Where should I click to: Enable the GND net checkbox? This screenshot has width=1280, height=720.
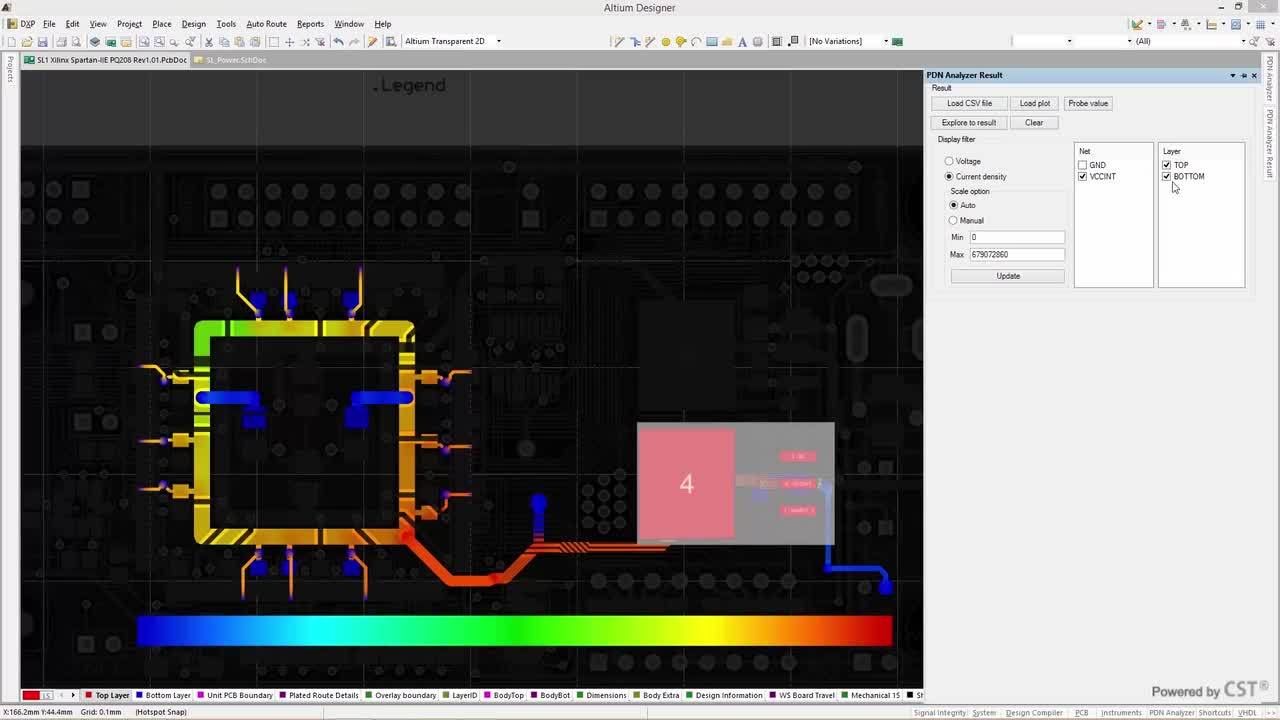tap(1082, 165)
